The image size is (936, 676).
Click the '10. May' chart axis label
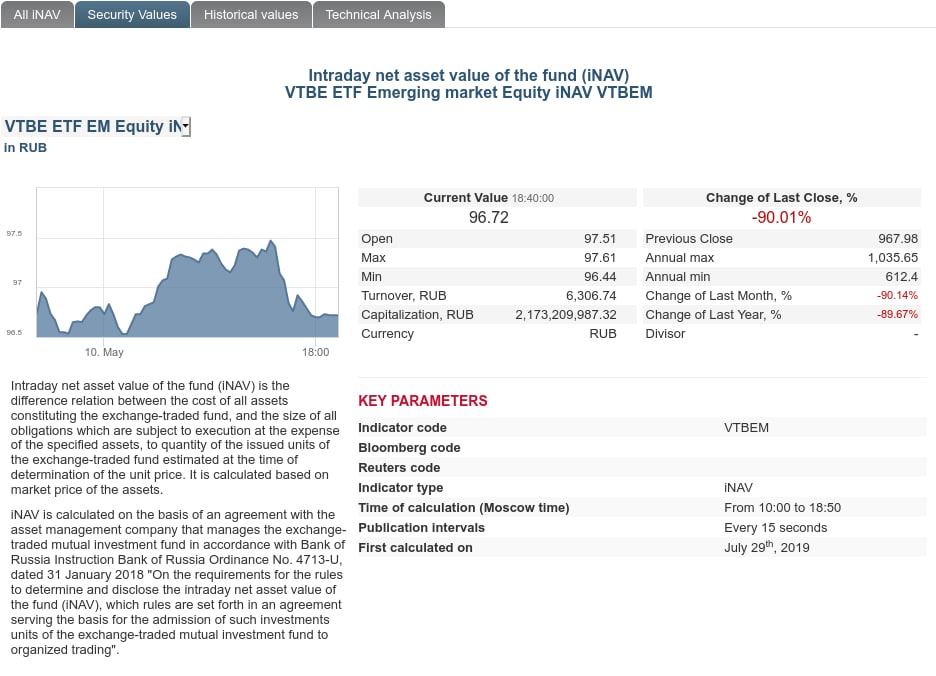coord(104,352)
